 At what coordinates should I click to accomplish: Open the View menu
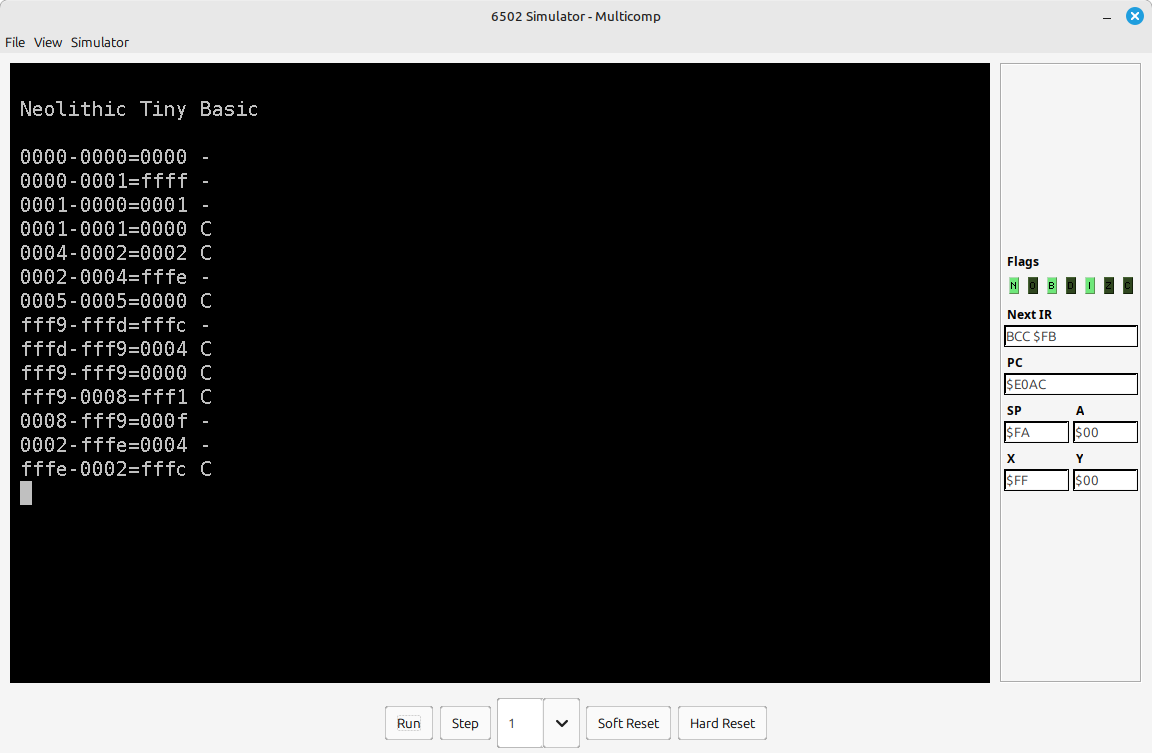pyautogui.click(x=48, y=42)
